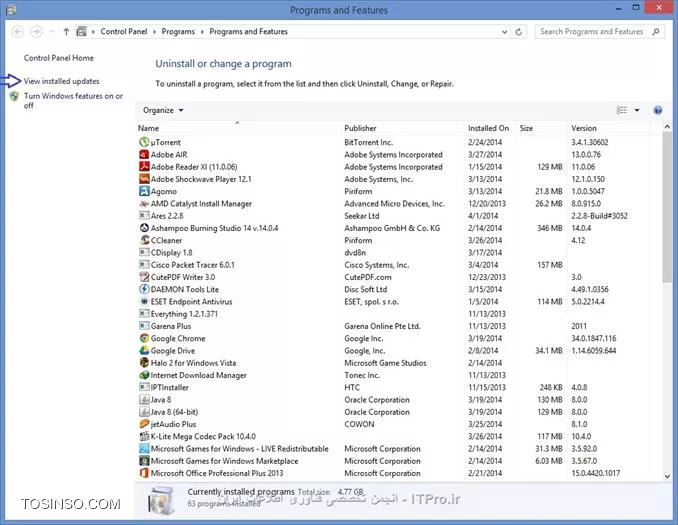Screen dimensions: 678x525
Task: Select the CutePDF Writer 3.0 icon
Action: coord(144,277)
